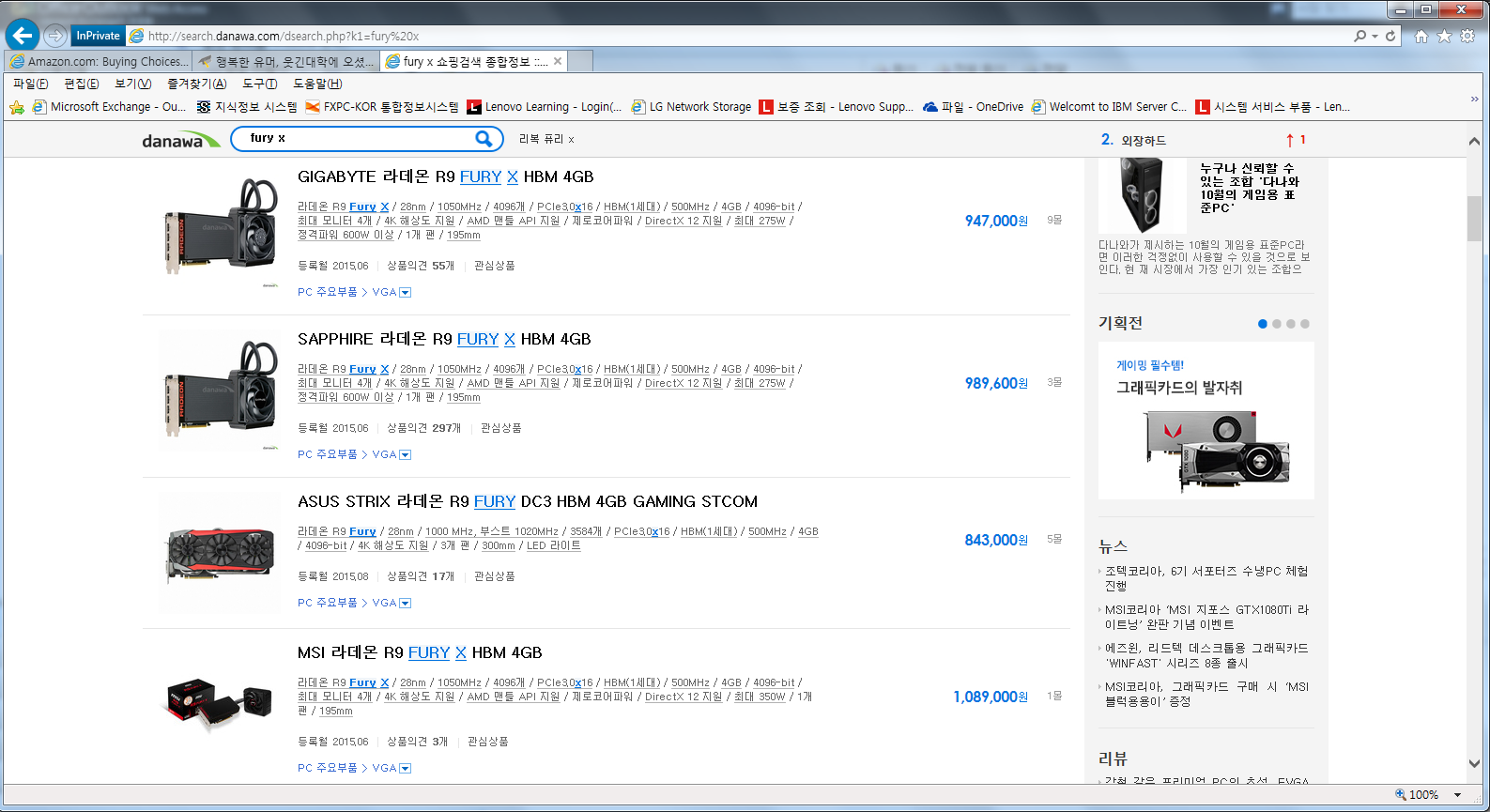Open the Home icon in browser toolbar

pyautogui.click(x=1421, y=36)
